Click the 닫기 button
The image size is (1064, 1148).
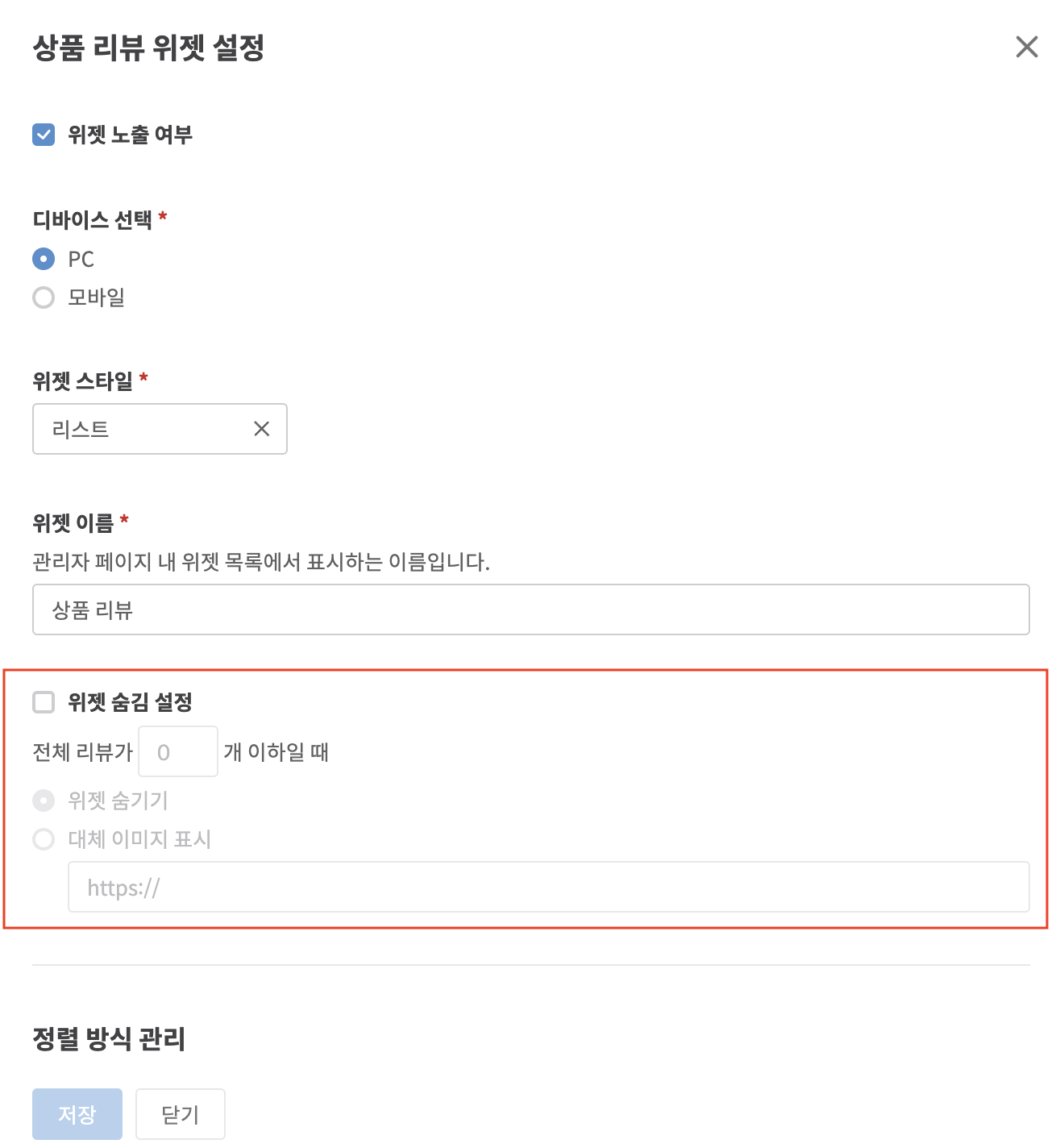point(181,1114)
